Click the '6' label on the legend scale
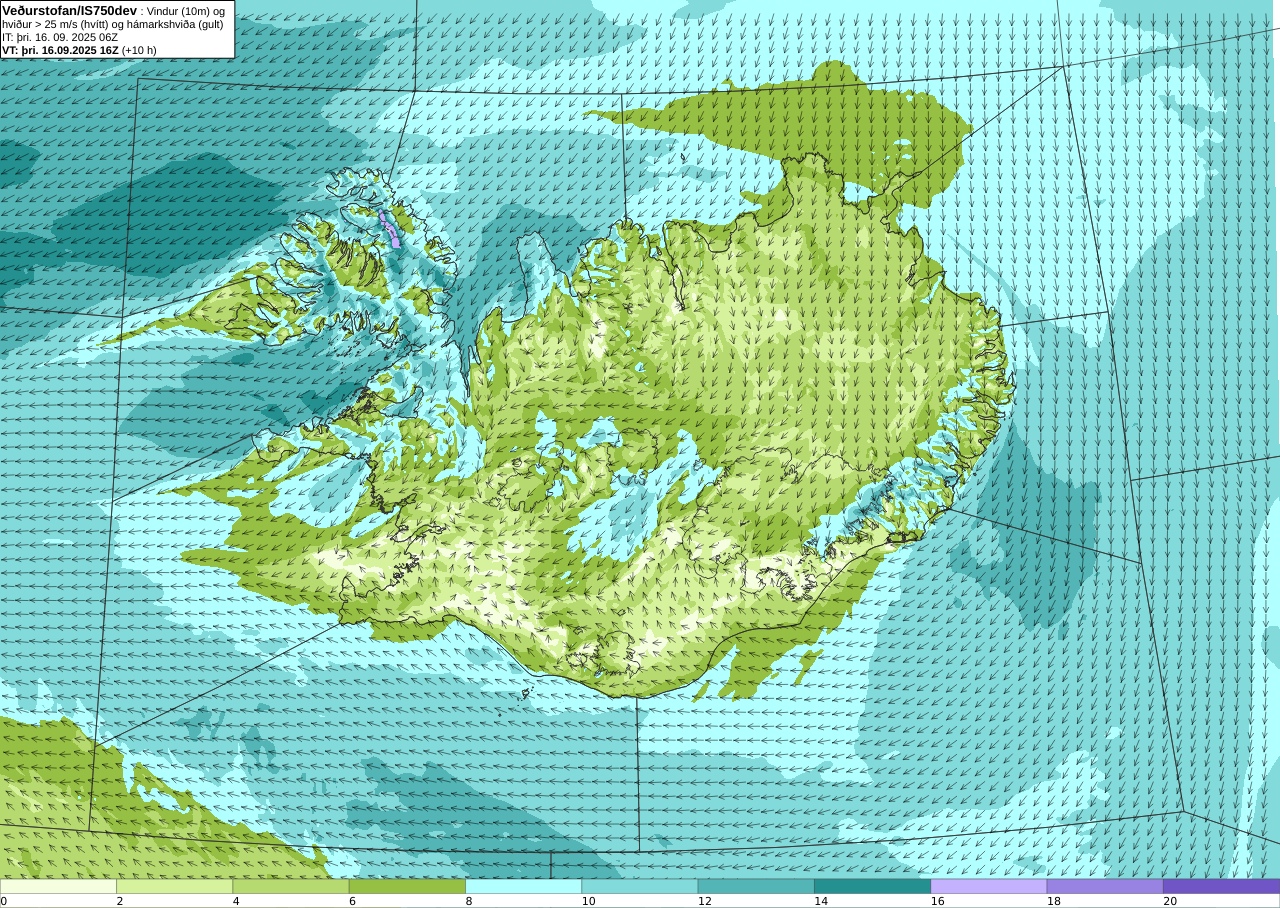Image resolution: width=1280 pixels, height=908 pixels. pos(352,901)
